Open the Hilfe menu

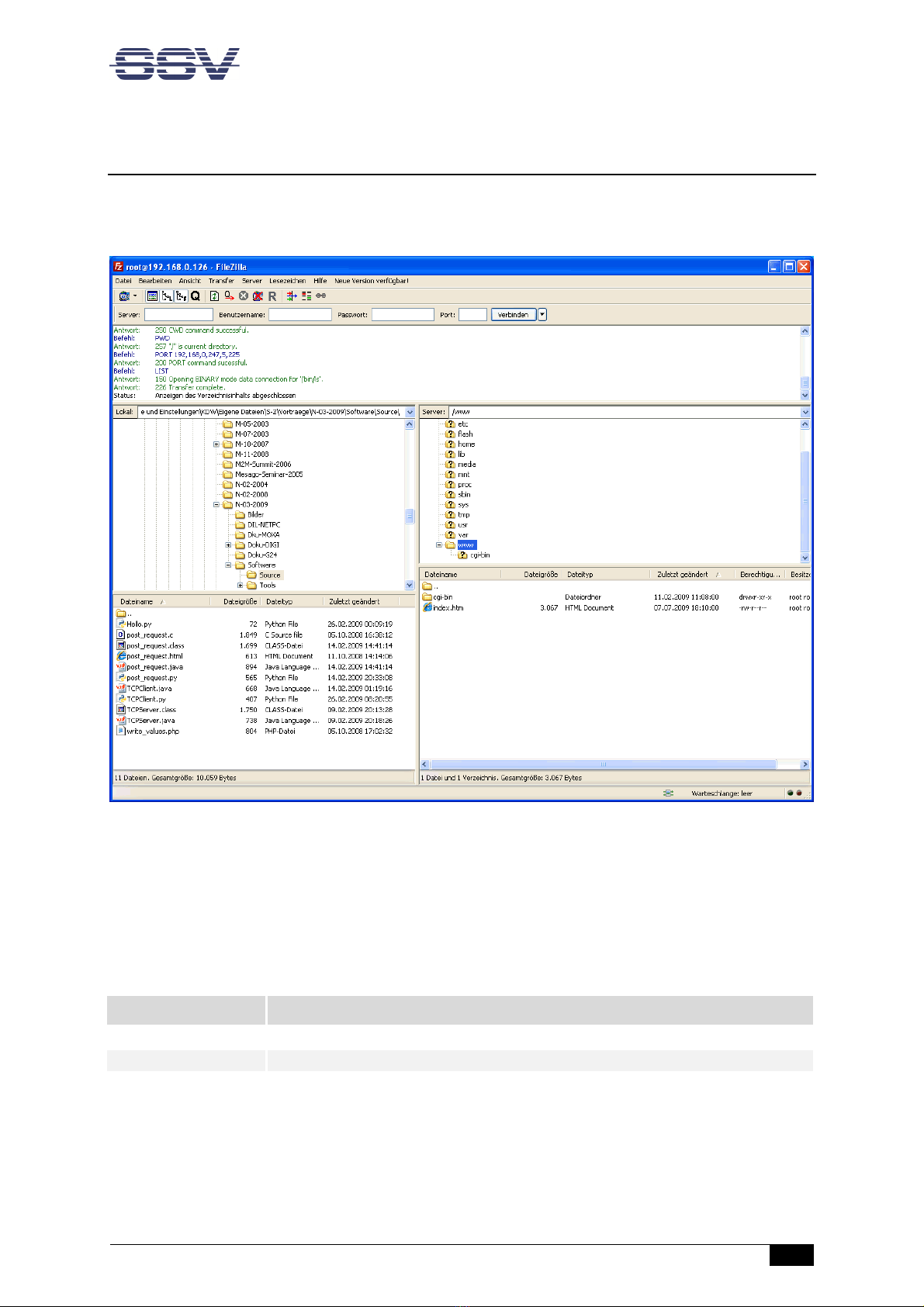[320, 281]
